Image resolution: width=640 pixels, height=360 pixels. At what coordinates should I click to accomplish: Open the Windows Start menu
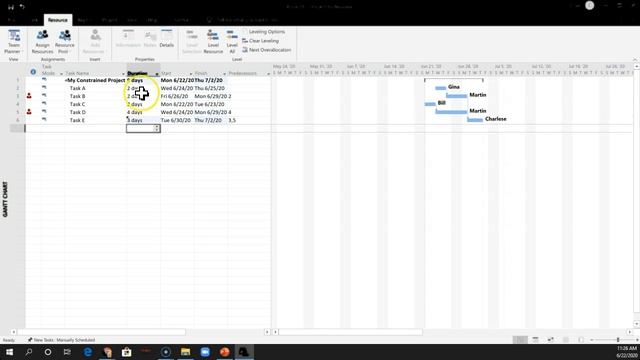[9, 352]
